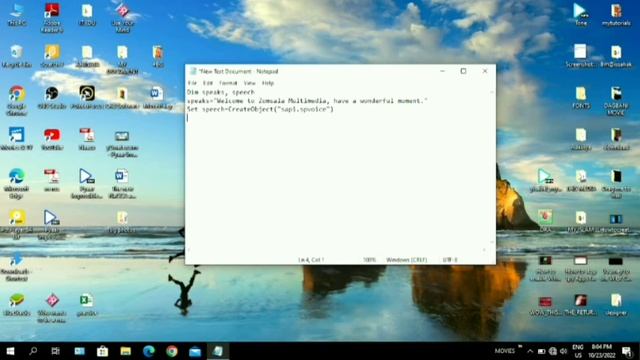Click the Notepad title bar icon
This screenshot has width=640, height=360.
coord(193,71)
